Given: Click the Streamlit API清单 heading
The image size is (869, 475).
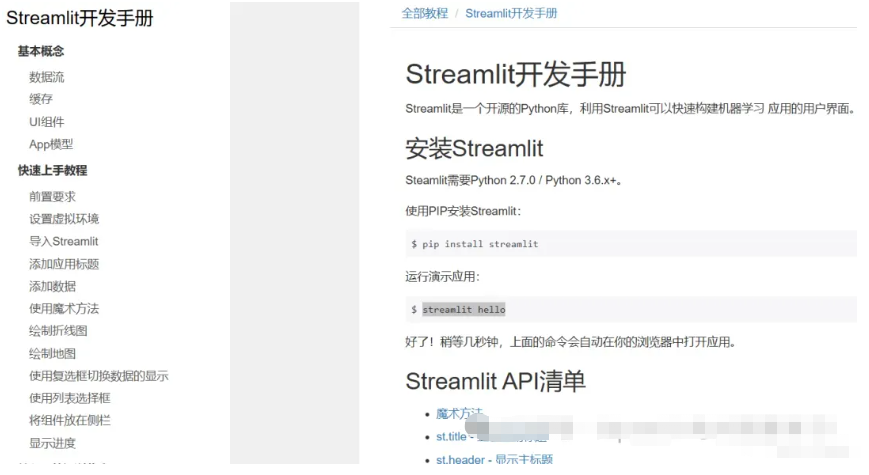Looking at the screenshot, I should pos(495,381).
